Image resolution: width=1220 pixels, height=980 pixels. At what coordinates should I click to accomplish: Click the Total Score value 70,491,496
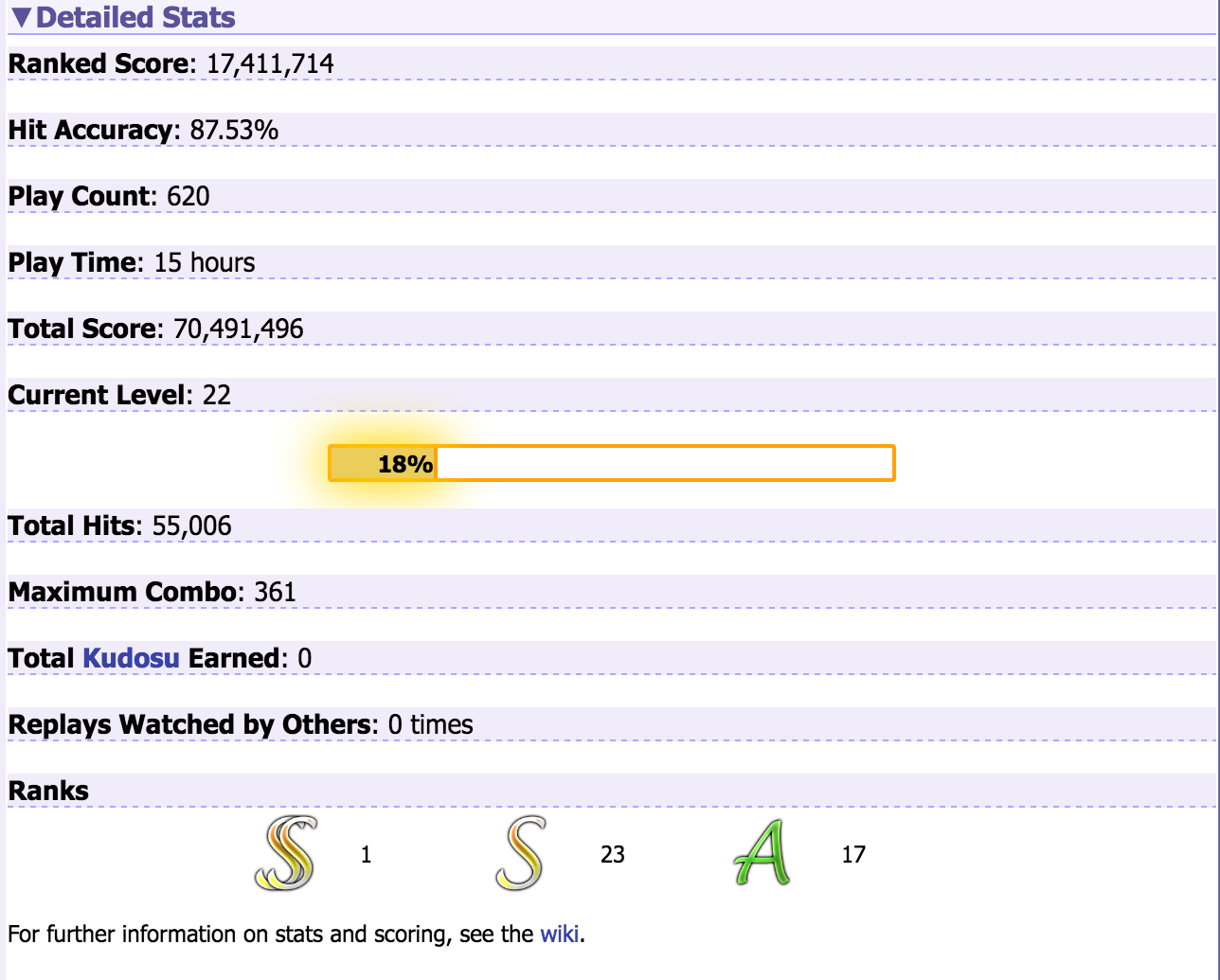(x=238, y=330)
